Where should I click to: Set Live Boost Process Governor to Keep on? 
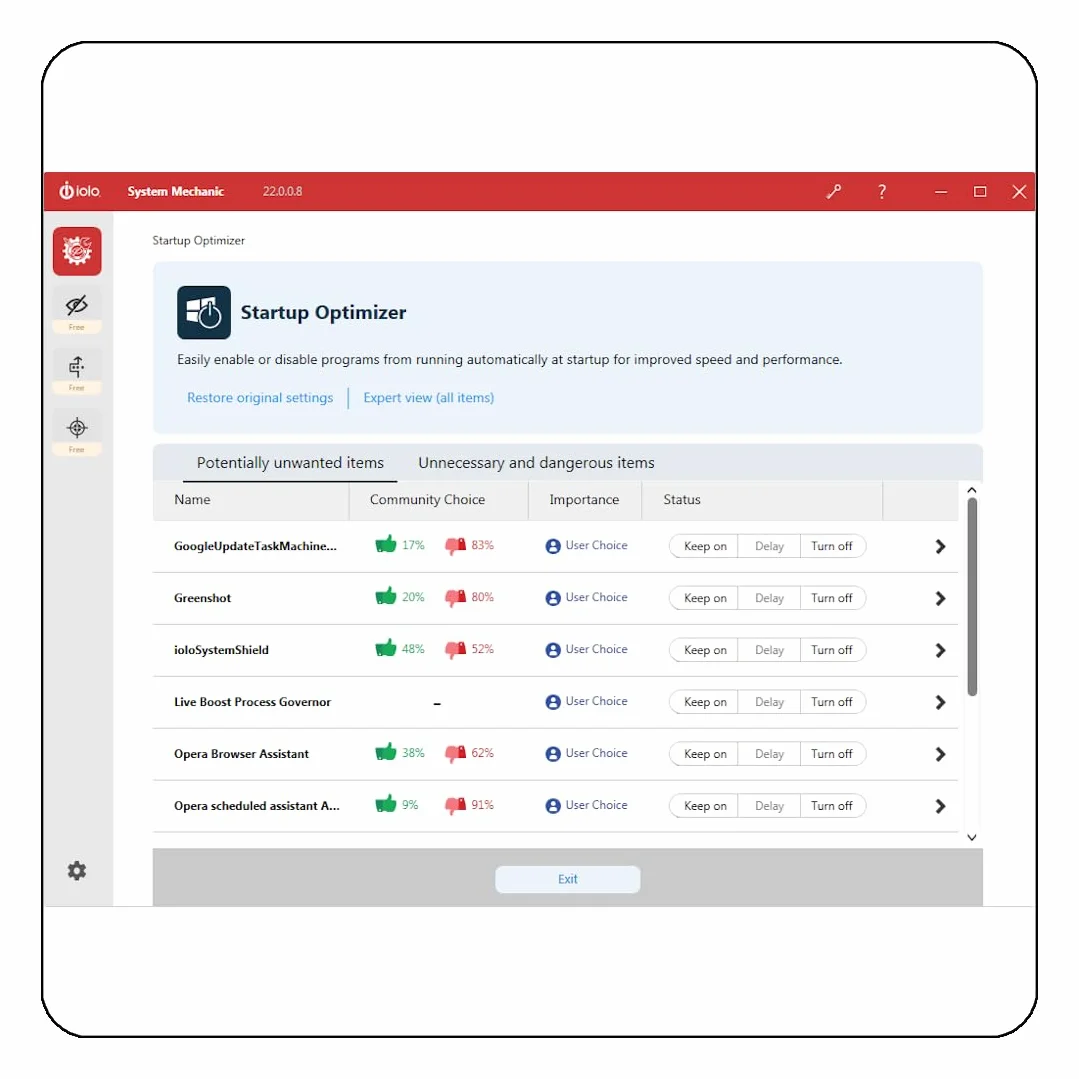point(704,702)
